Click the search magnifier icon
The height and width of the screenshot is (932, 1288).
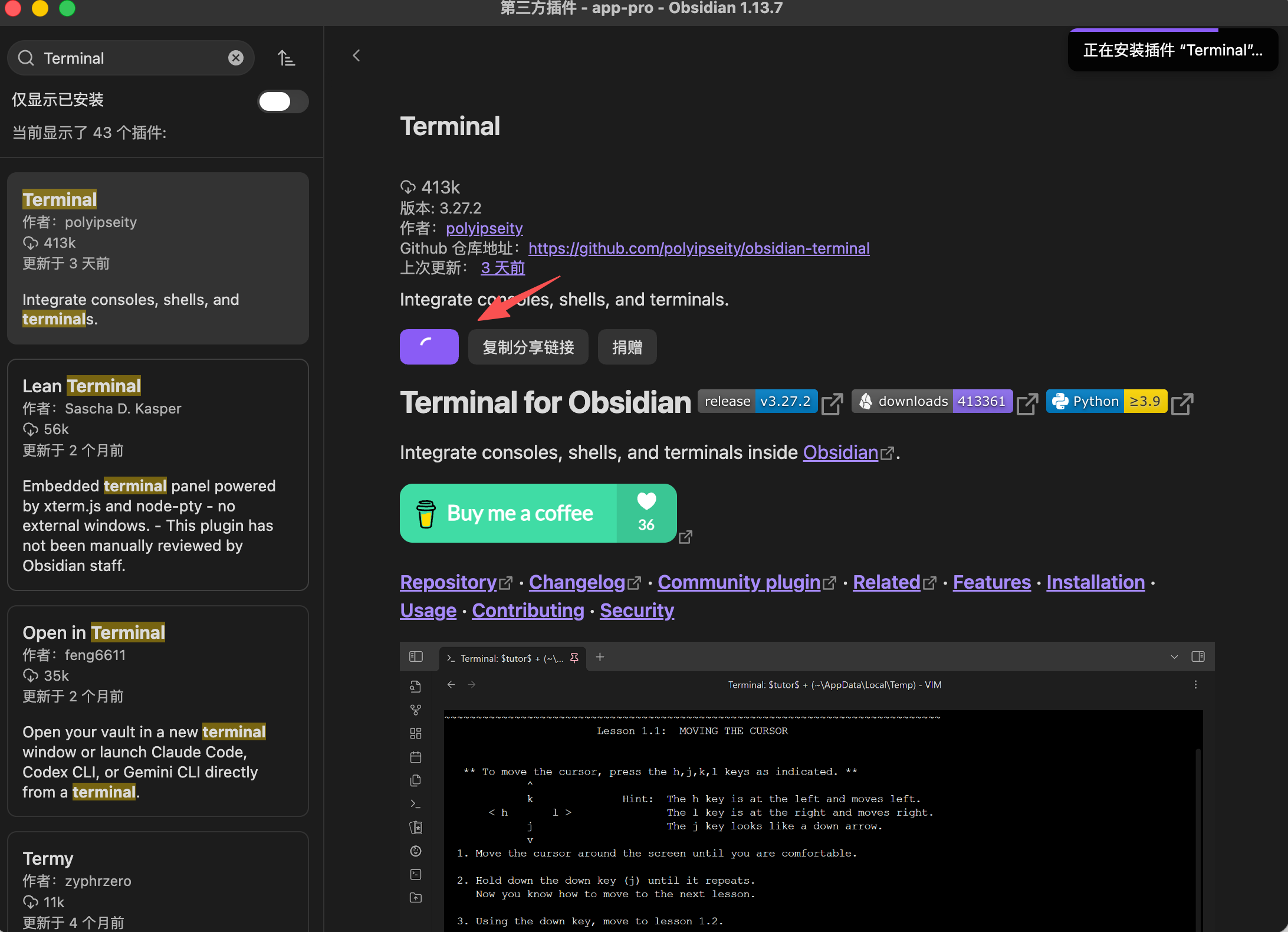[x=26, y=58]
